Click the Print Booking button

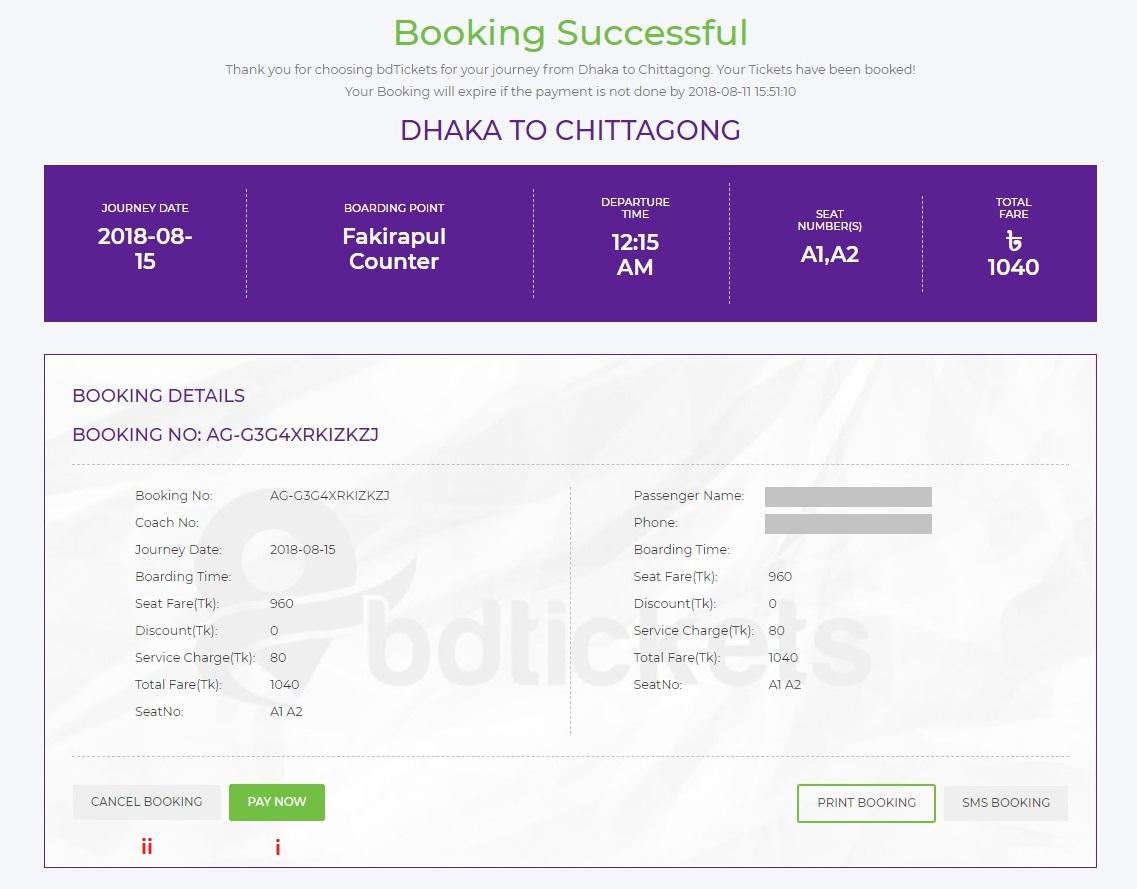coord(866,803)
